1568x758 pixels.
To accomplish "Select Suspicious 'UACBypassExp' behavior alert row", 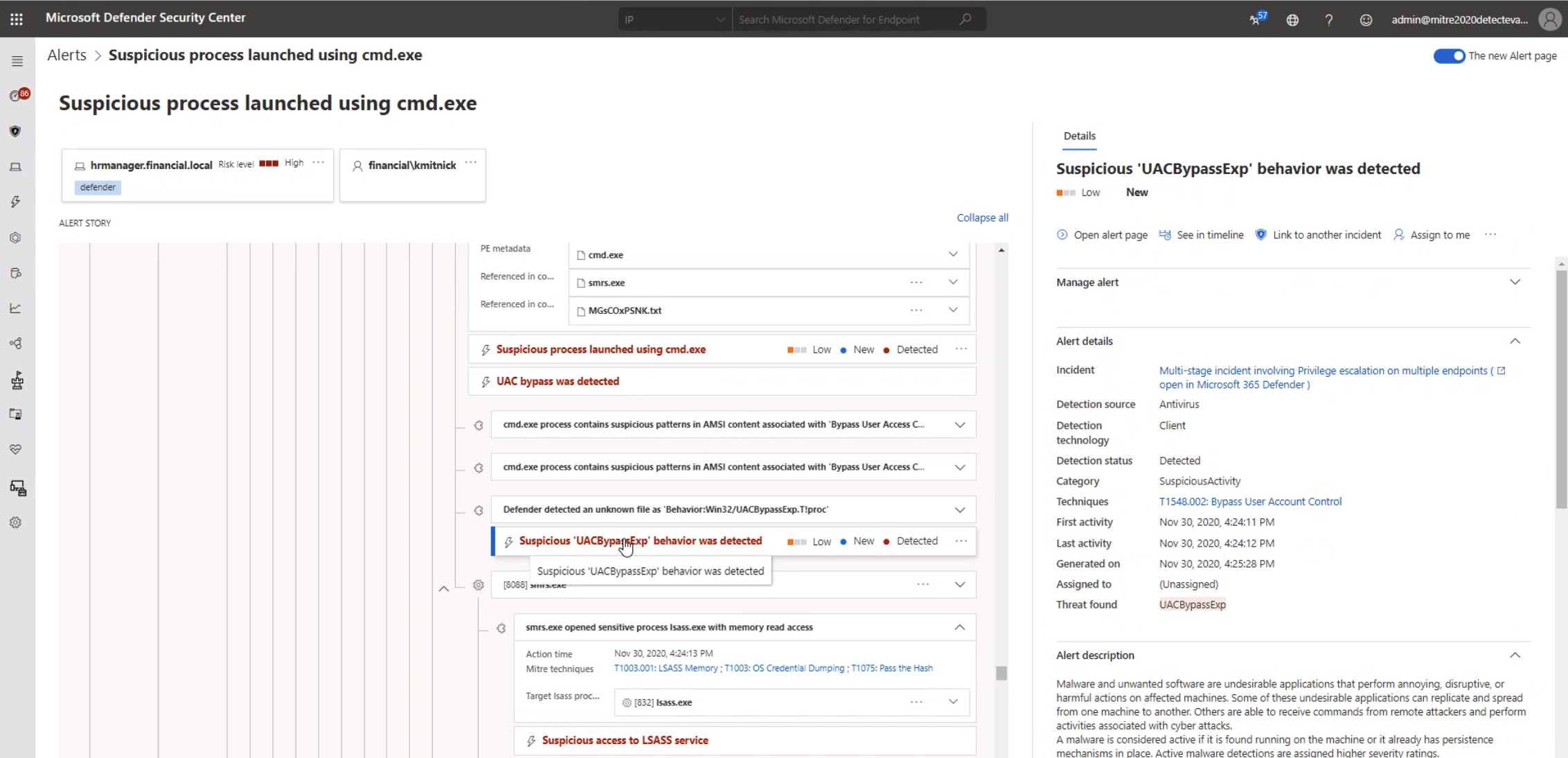I will [x=733, y=542].
